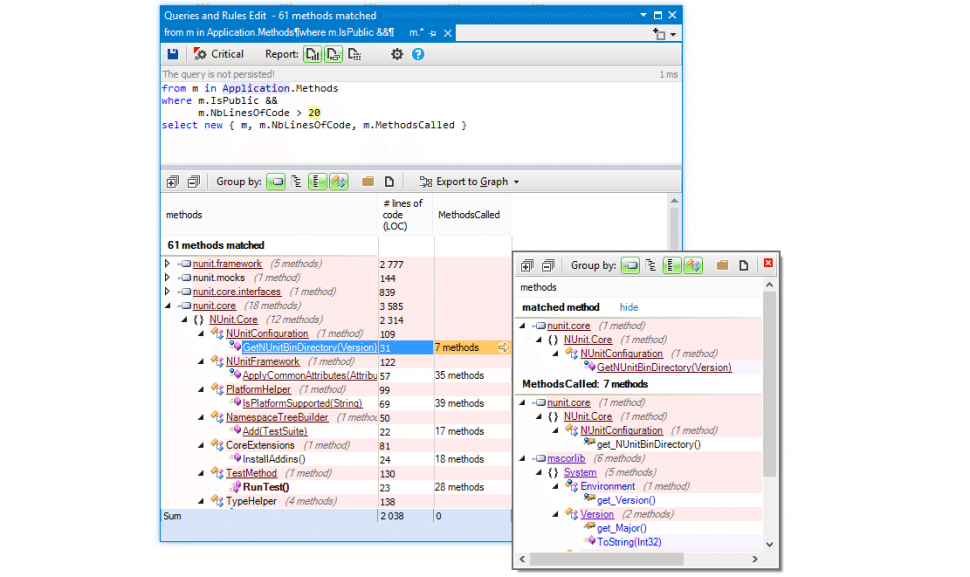Open the nunit.framework link
This screenshot has width=970, height=577.
point(227,264)
